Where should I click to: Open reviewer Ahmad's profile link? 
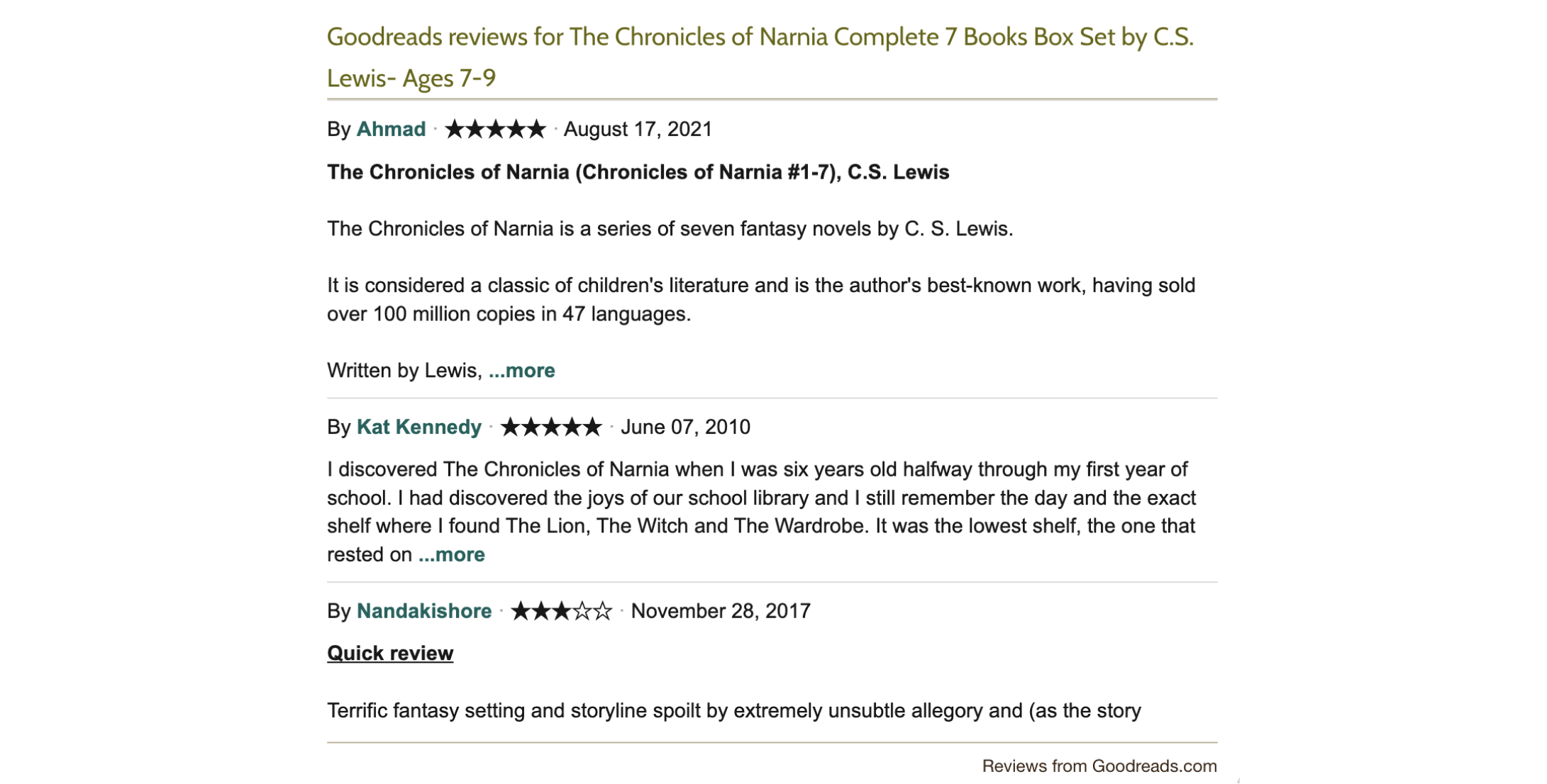(x=391, y=129)
